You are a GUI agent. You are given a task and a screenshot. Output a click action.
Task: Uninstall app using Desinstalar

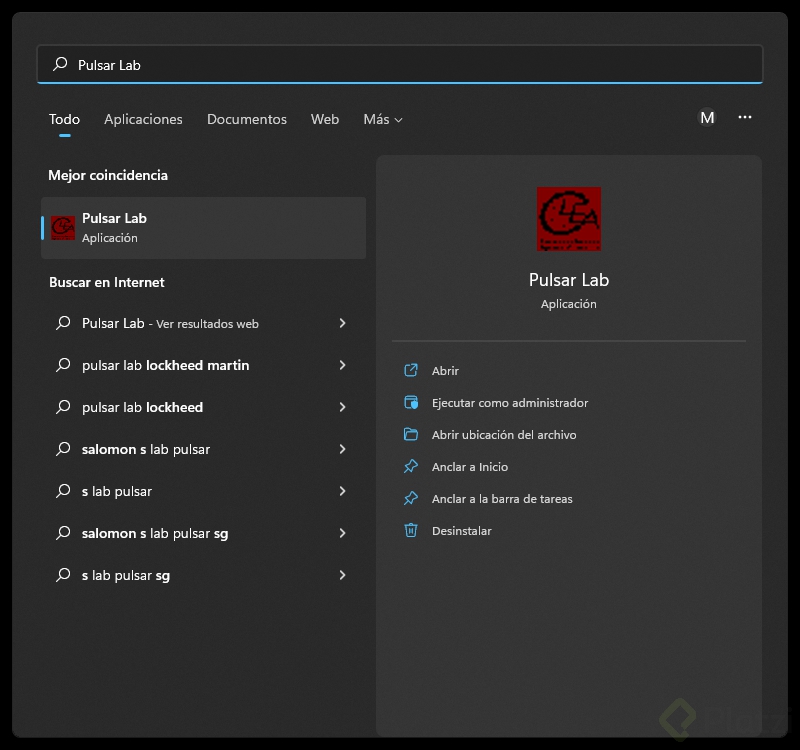[x=462, y=531]
